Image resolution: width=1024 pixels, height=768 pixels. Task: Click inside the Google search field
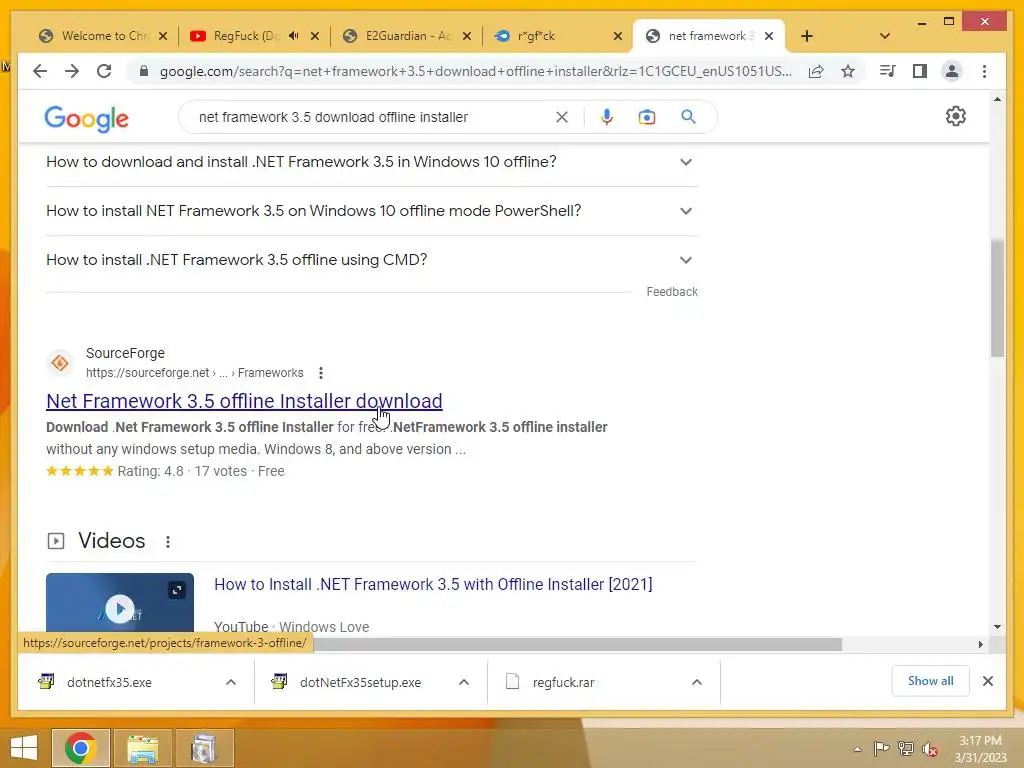372,117
